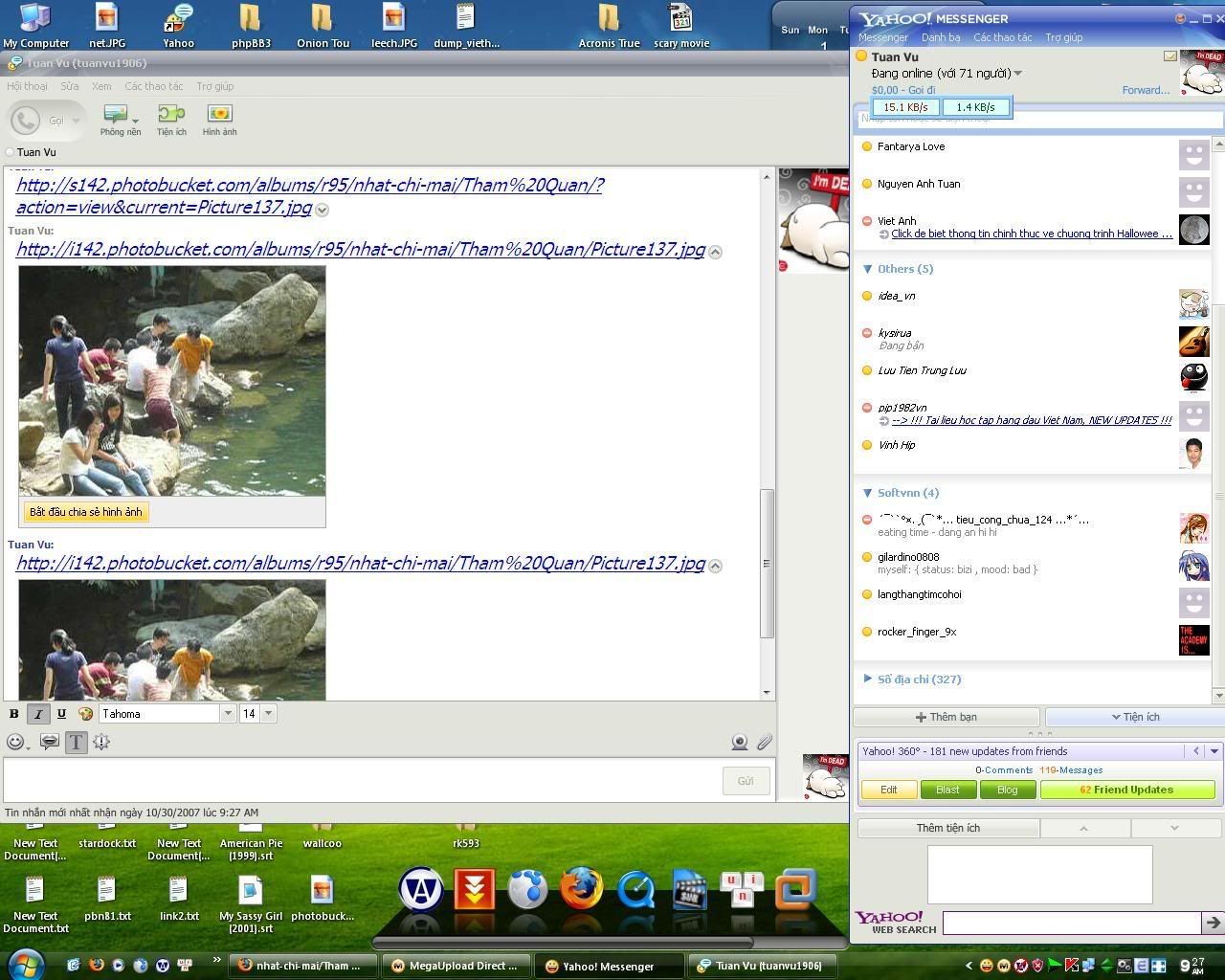Toggle italic text formatting
Screen dimensions: 1225x980
point(38,714)
